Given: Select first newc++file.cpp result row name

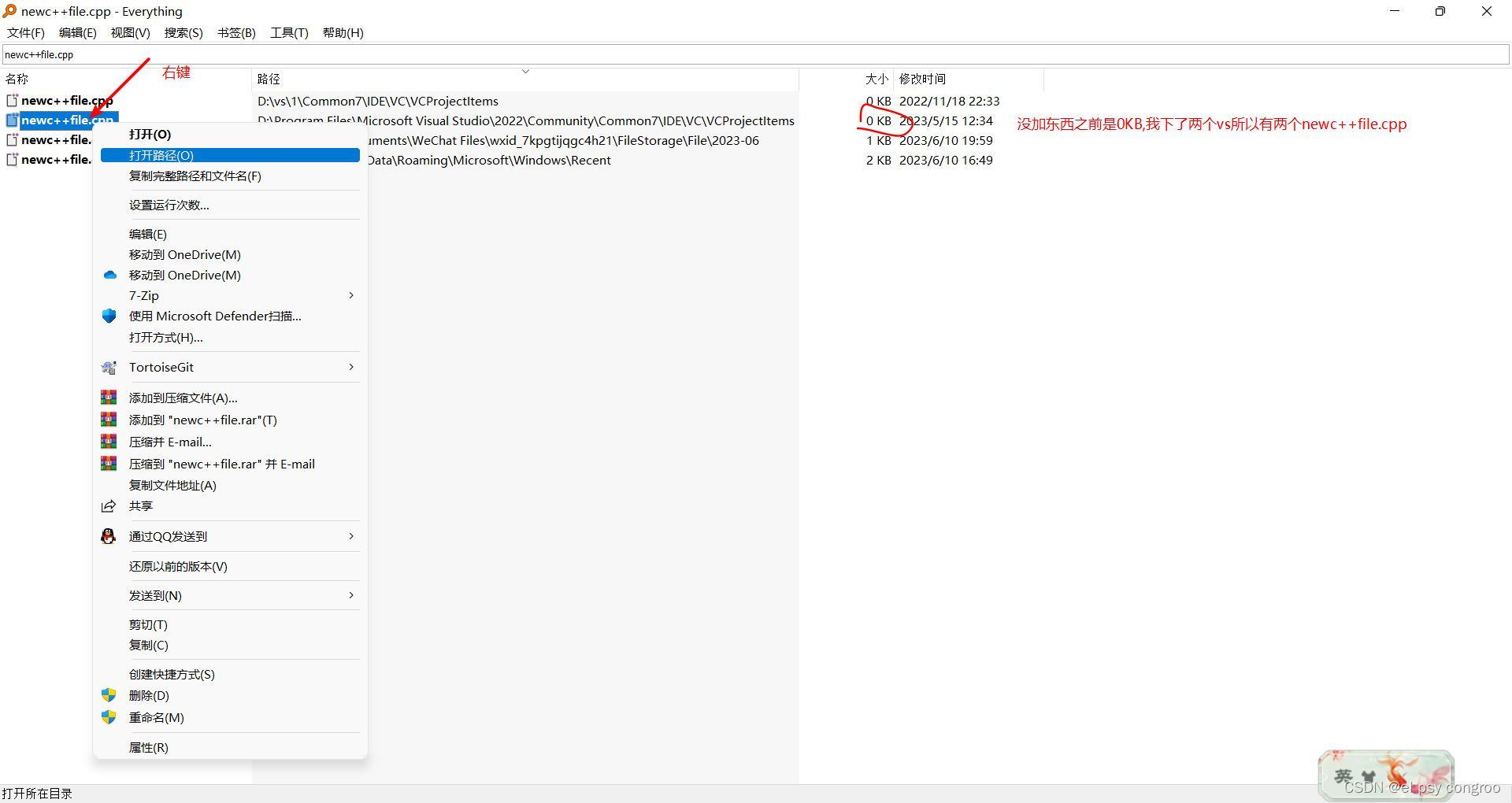Looking at the screenshot, I should 67,100.
